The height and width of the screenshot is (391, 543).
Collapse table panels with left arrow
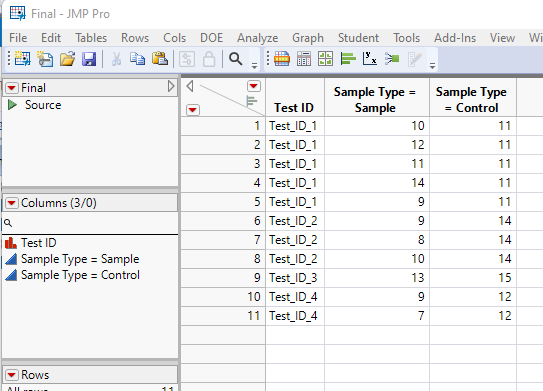tap(189, 86)
